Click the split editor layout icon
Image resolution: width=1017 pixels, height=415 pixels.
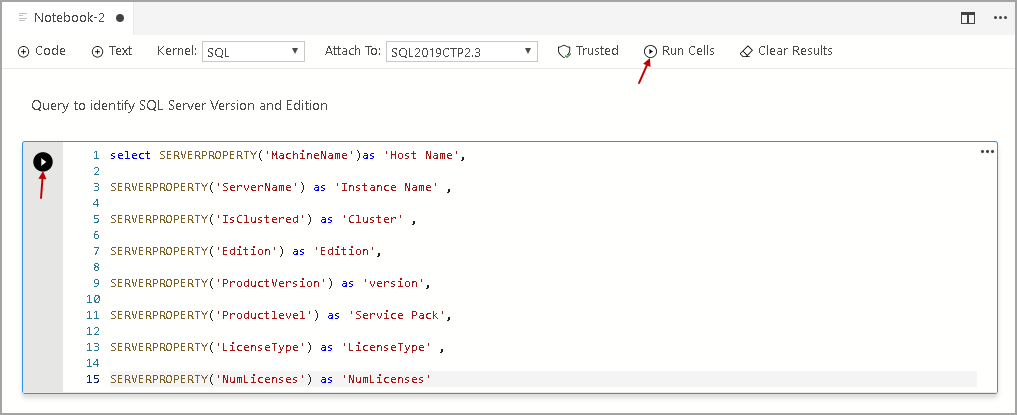click(968, 18)
